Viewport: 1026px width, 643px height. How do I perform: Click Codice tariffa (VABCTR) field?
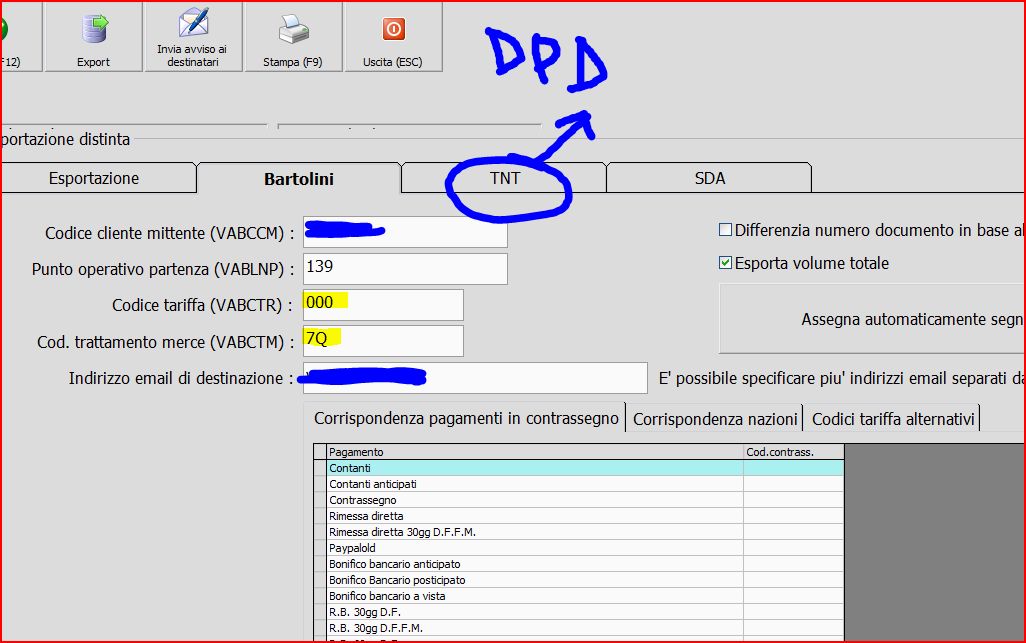pos(383,305)
